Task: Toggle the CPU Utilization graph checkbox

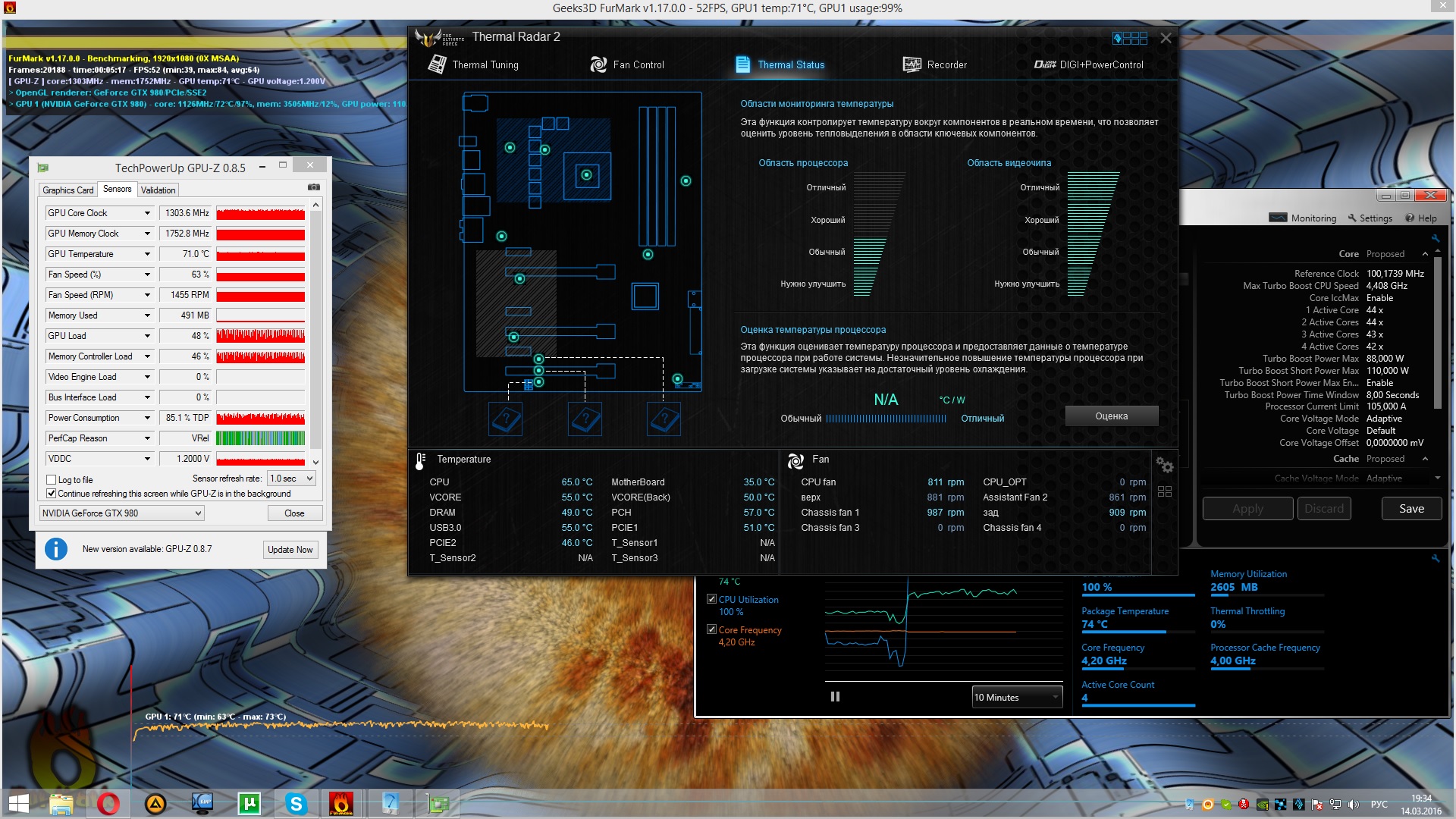Action: [711, 599]
